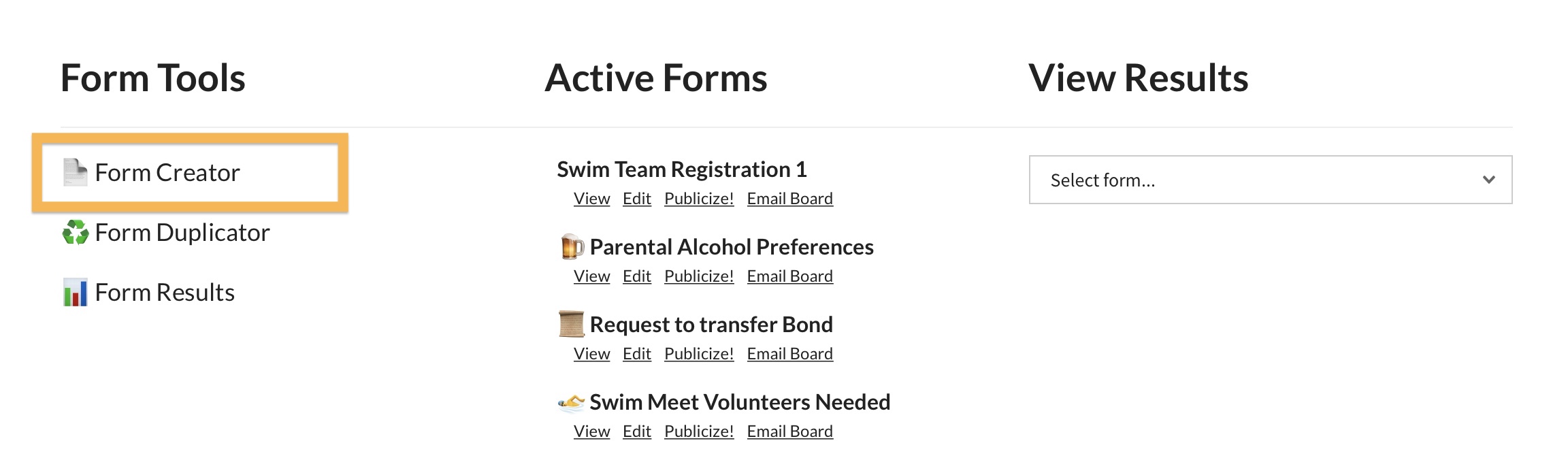Click the swimmer icon beside Swim Meet Volunteers

[x=572, y=402]
